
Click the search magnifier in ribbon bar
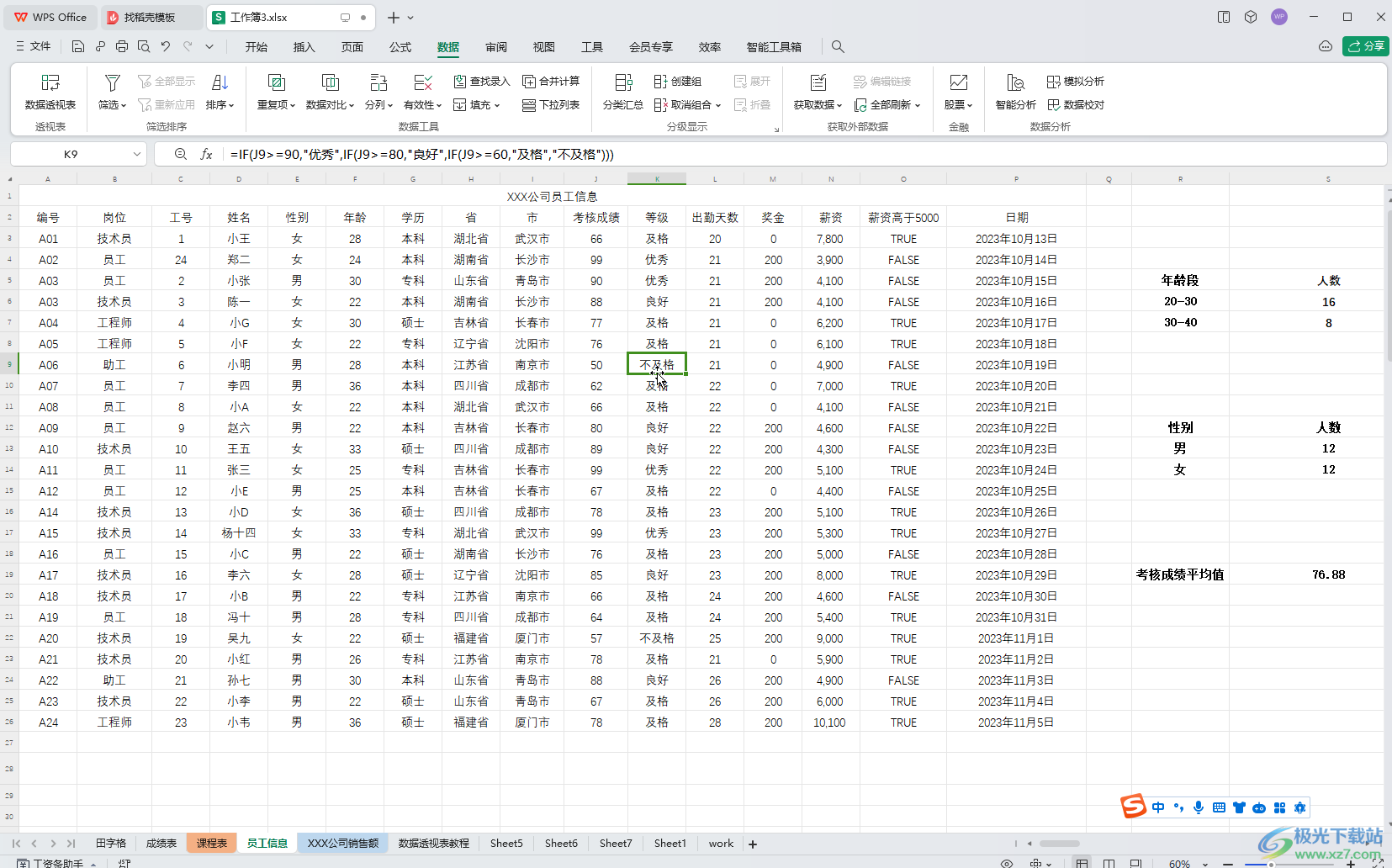pos(838,47)
